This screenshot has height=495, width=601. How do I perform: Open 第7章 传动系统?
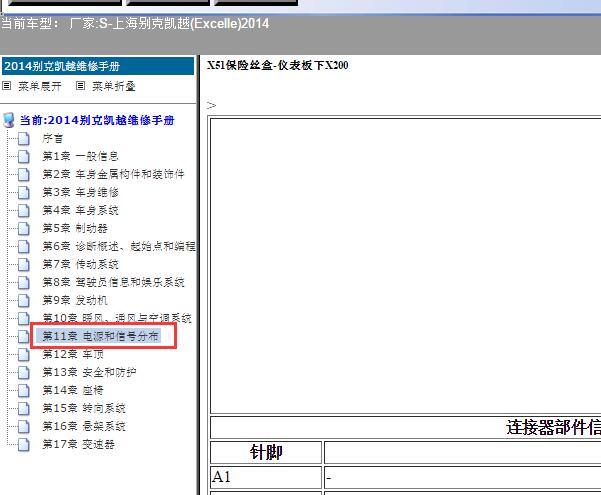(x=80, y=264)
